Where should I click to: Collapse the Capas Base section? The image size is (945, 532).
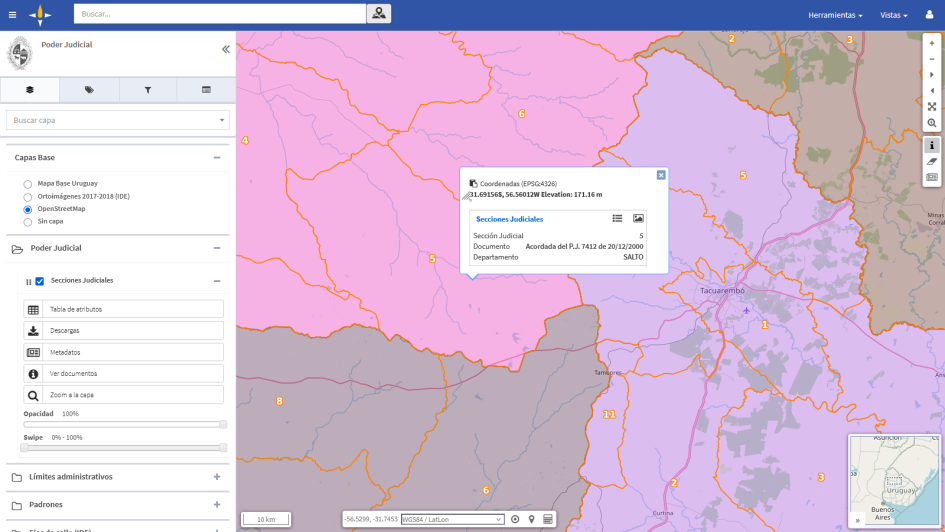pos(217,157)
